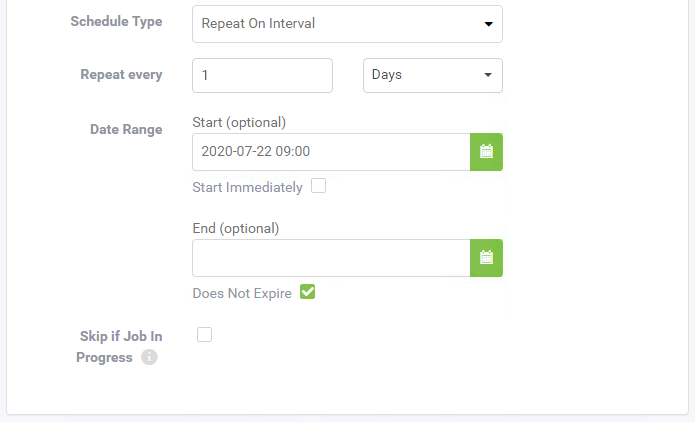695x422 pixels.
Task: Focus the Start date field showing 2020-07-22 09:00
Action: [331, 152]
